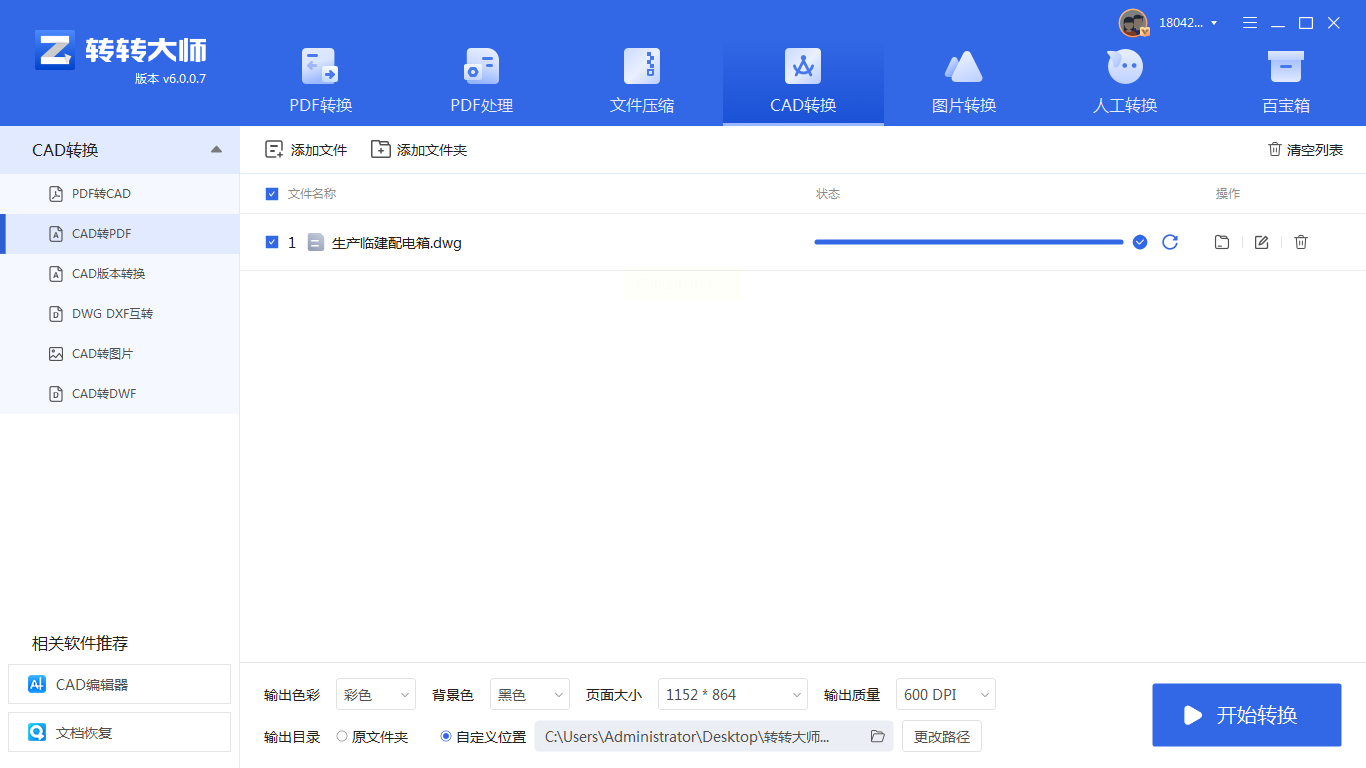Collapse the CAD转换 sidebar section
The width and height of the screenshot is (1366, 768).
tap(217, 150)
